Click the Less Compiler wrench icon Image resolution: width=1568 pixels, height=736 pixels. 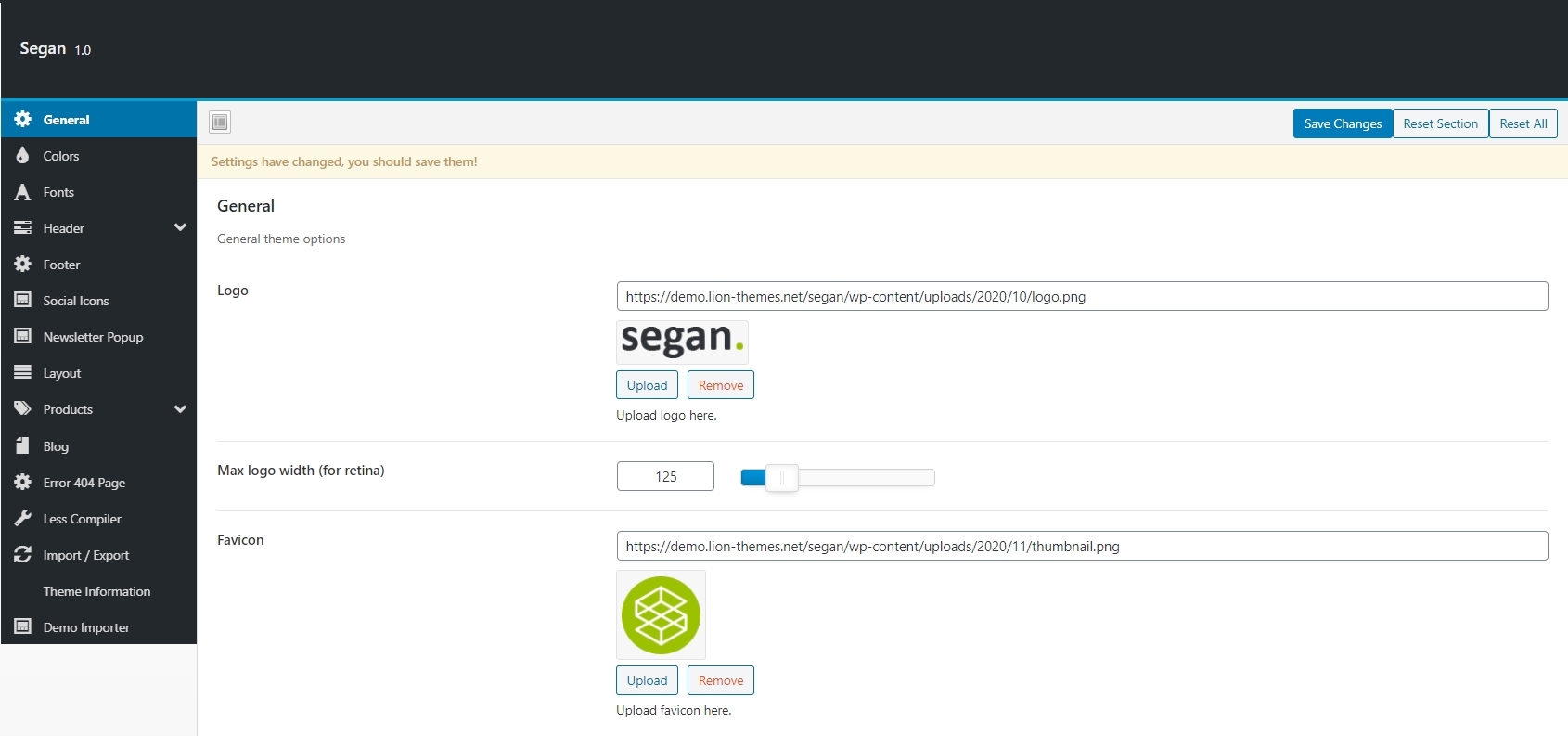[22, 519]
